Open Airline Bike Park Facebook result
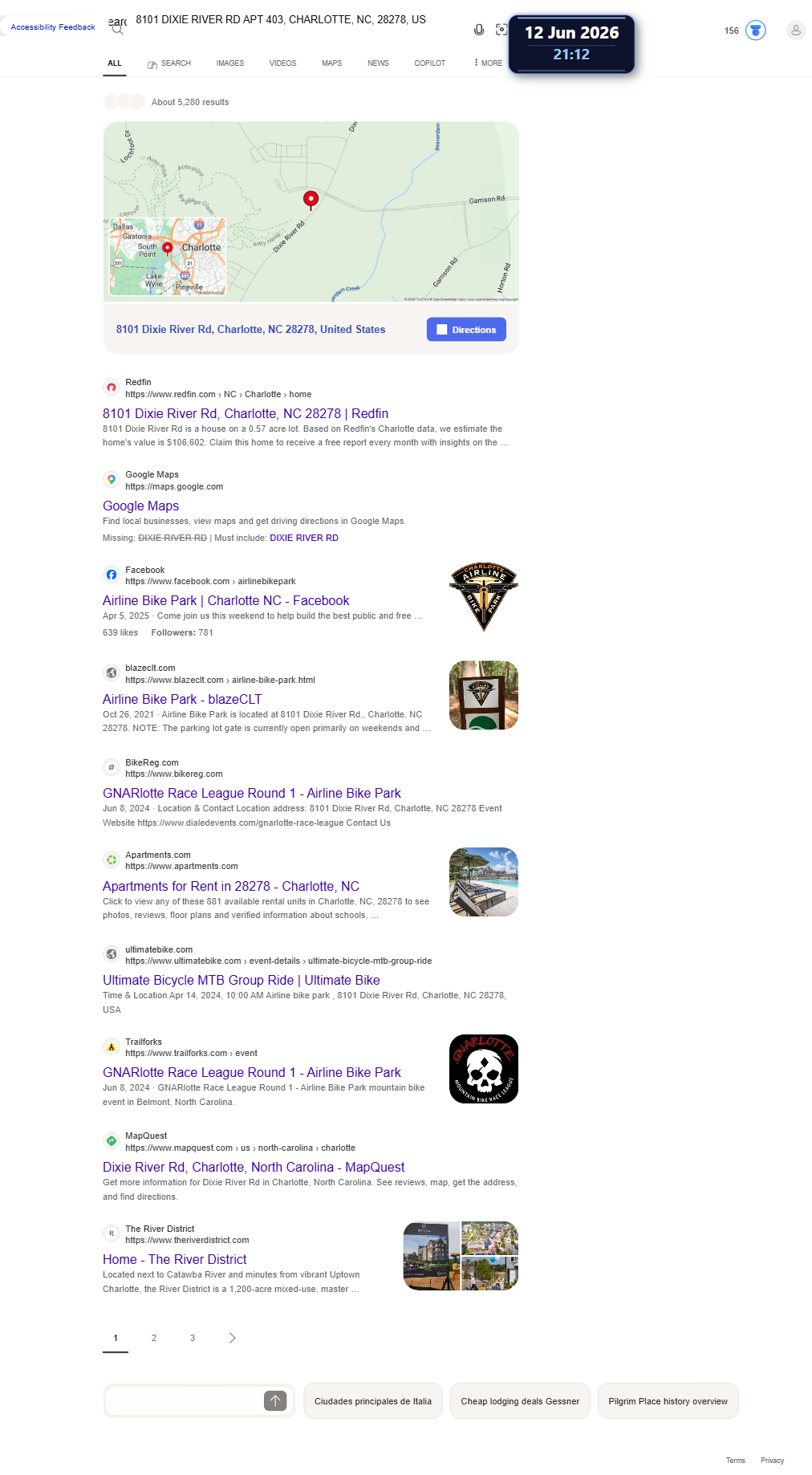The height and width of the screenshot is (1475, 812). tap(226, 600)
